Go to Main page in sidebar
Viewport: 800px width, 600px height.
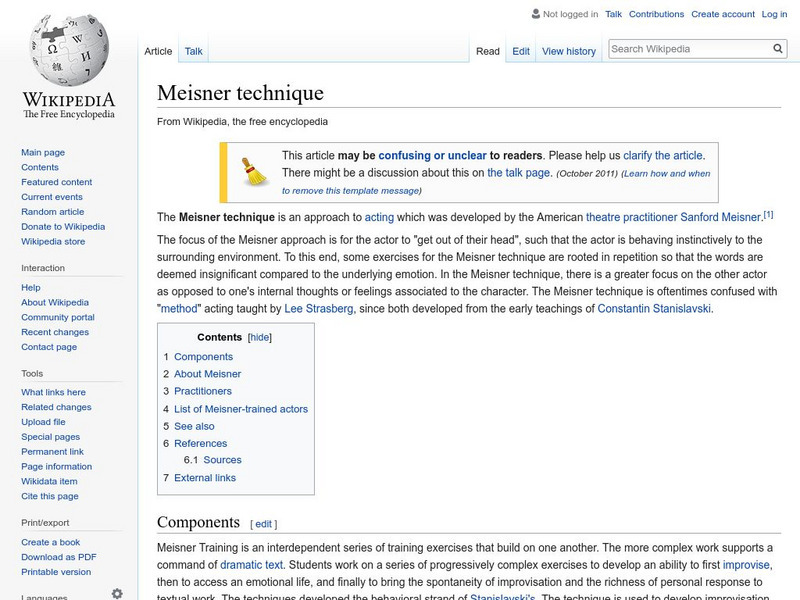(x=43, y=152)
